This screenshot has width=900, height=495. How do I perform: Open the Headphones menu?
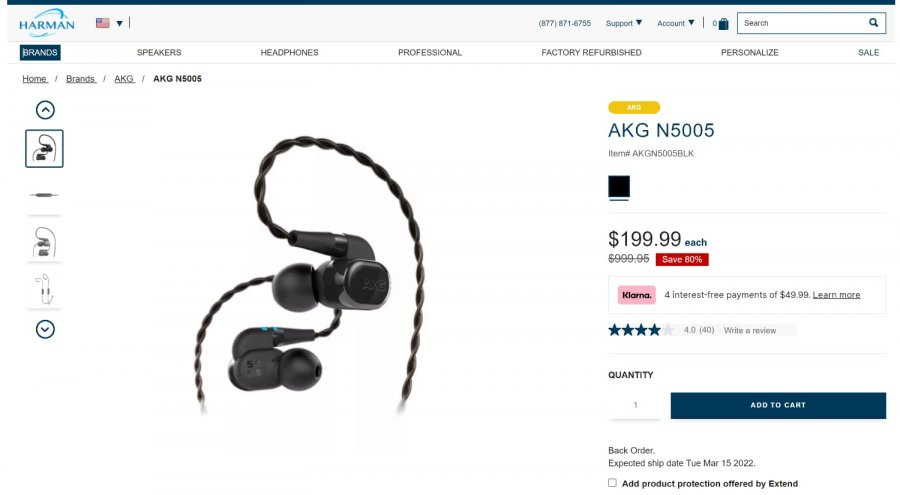pyautogui.click(x=289, y=52)
